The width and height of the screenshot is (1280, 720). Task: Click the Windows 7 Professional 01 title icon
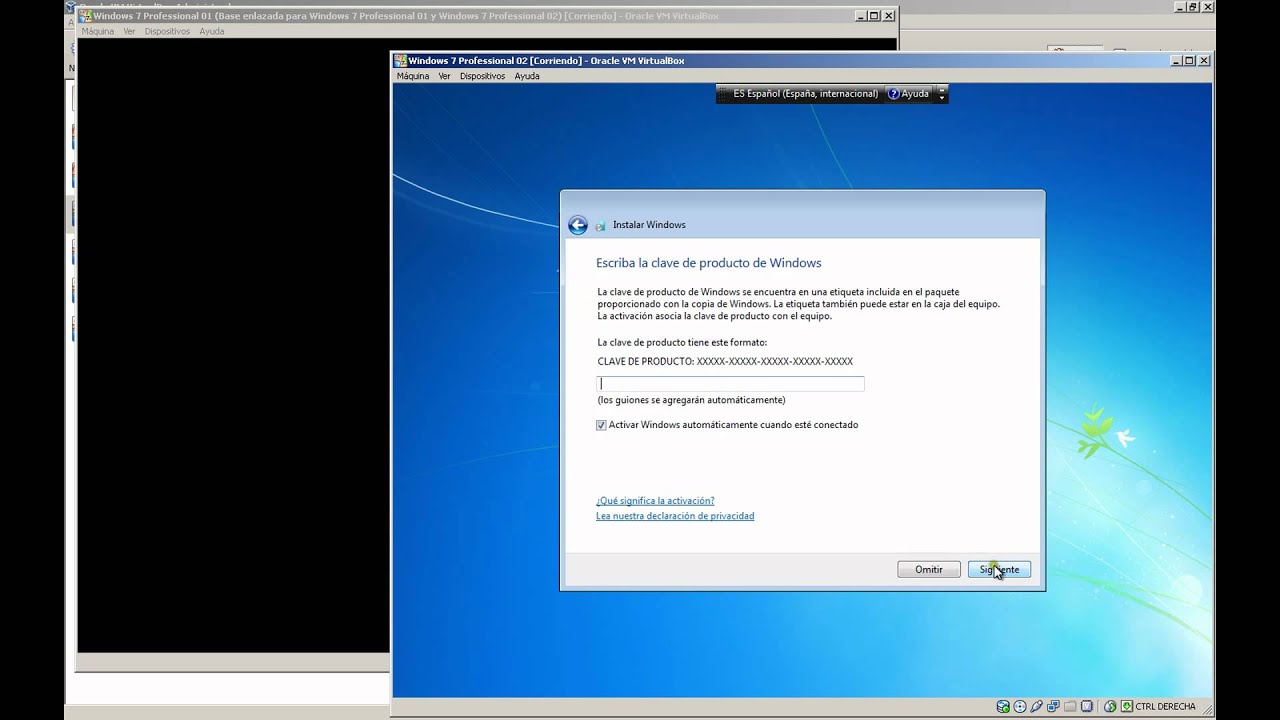(x=85, y=16)
